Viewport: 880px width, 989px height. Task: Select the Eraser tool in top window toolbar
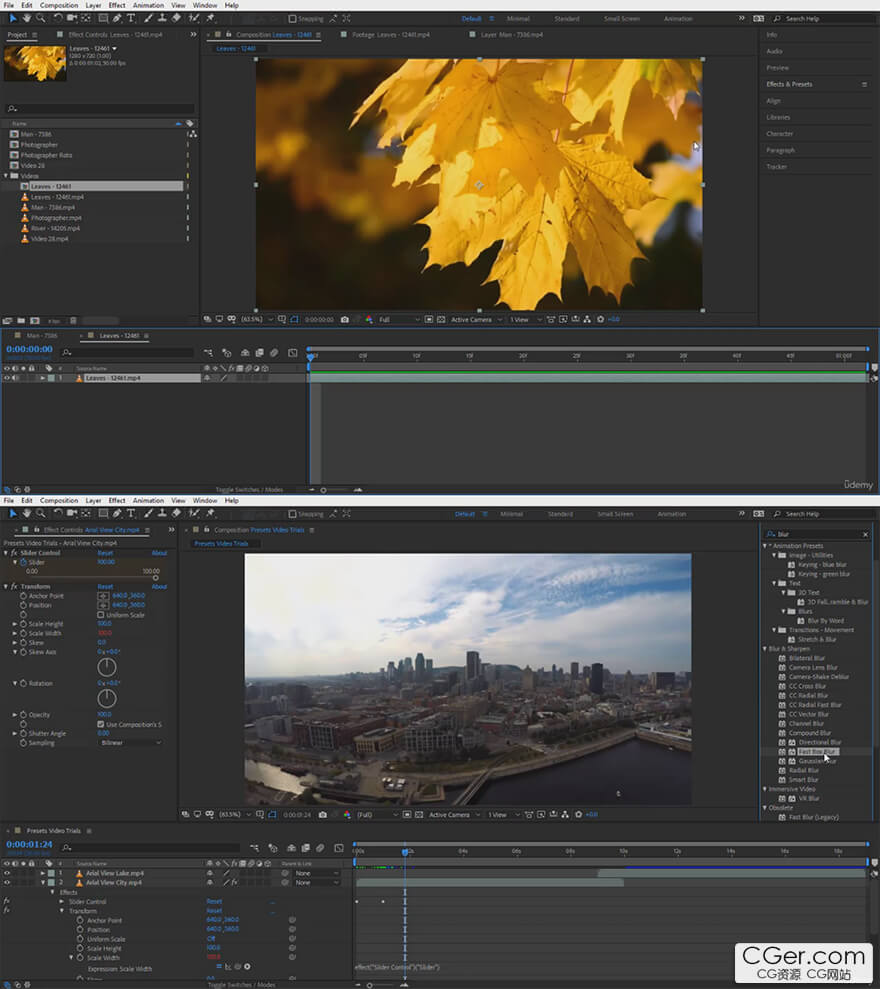(x=177, y=18)
